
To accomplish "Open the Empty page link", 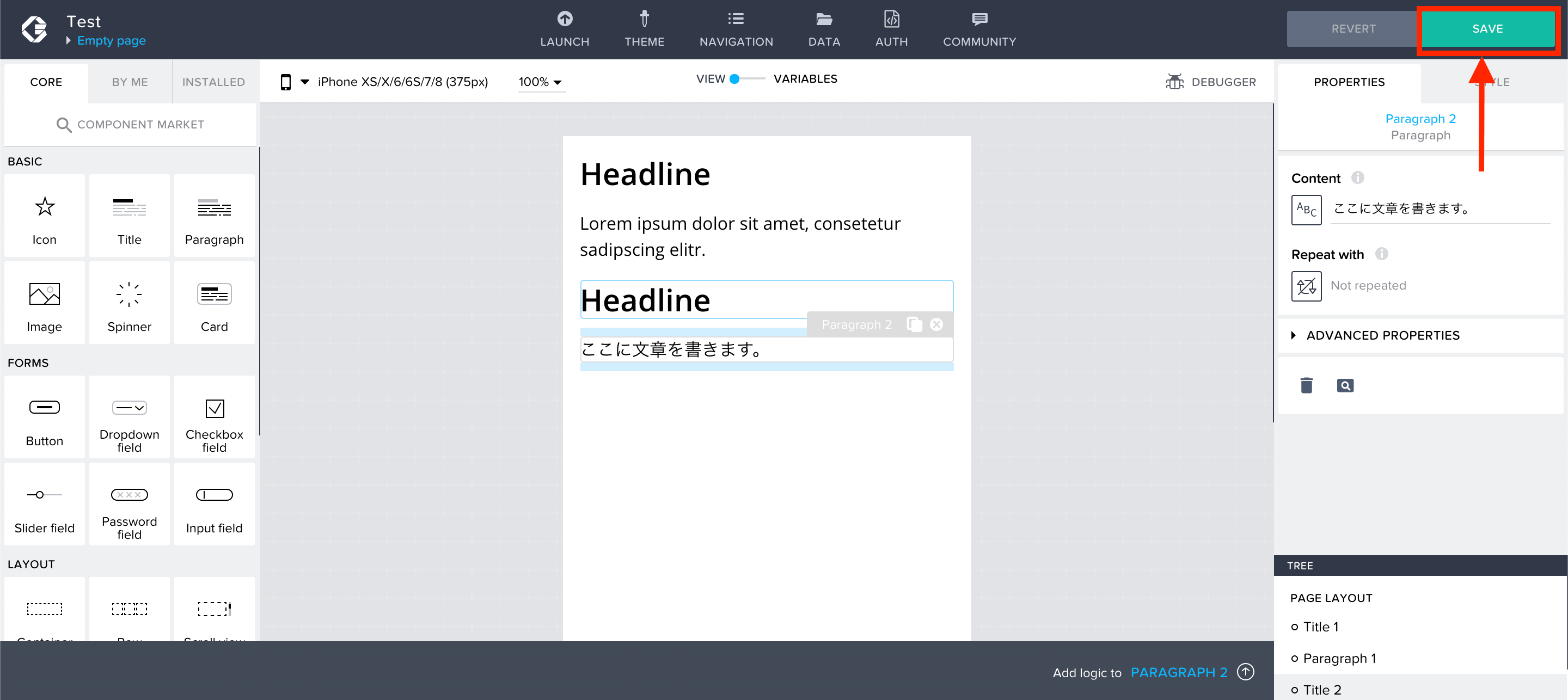I will tap(111, 40).
